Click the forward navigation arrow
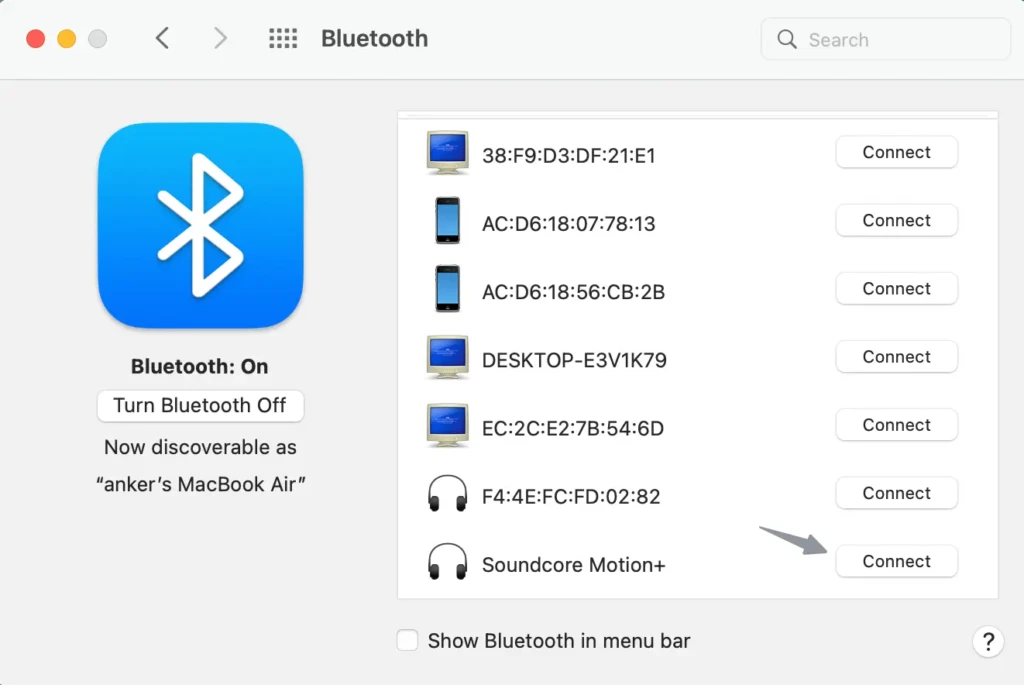The height and width of the screenshot is (685, 1024). (x=220, y=38)
